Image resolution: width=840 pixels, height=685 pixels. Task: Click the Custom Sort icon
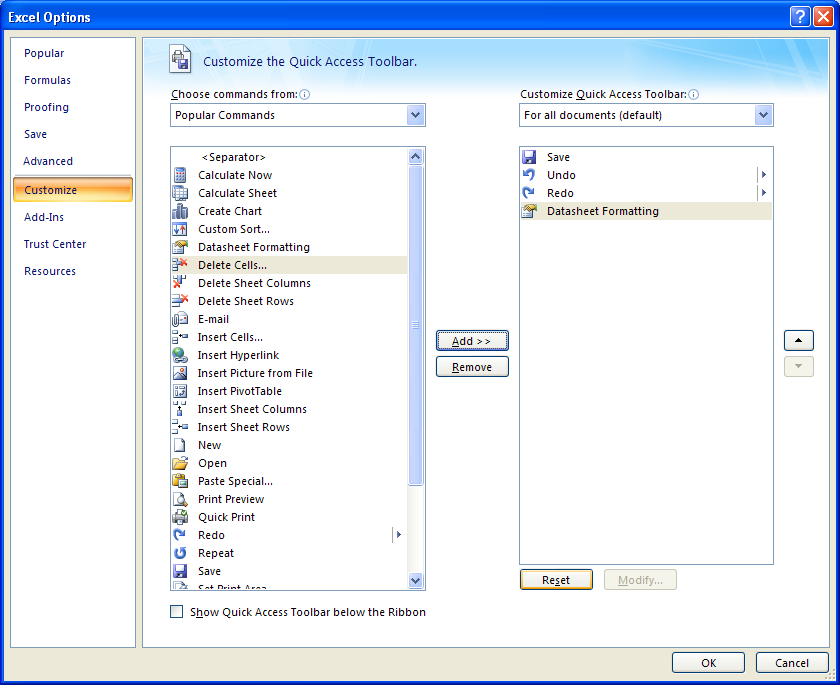pyautogui.click(x=180, y=229)
